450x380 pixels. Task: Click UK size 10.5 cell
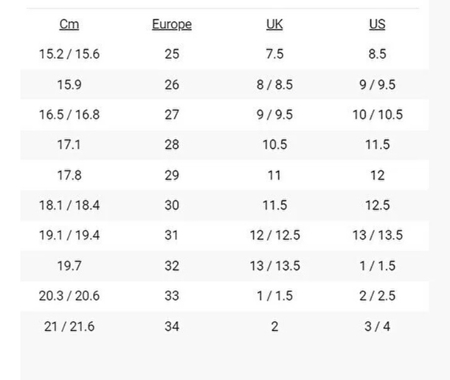point(275,145)
